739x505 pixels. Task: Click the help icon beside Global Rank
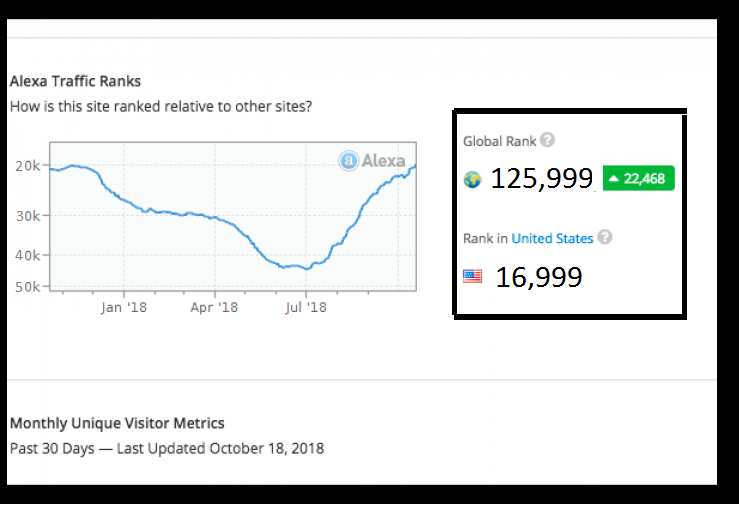[x=547, y=141]
